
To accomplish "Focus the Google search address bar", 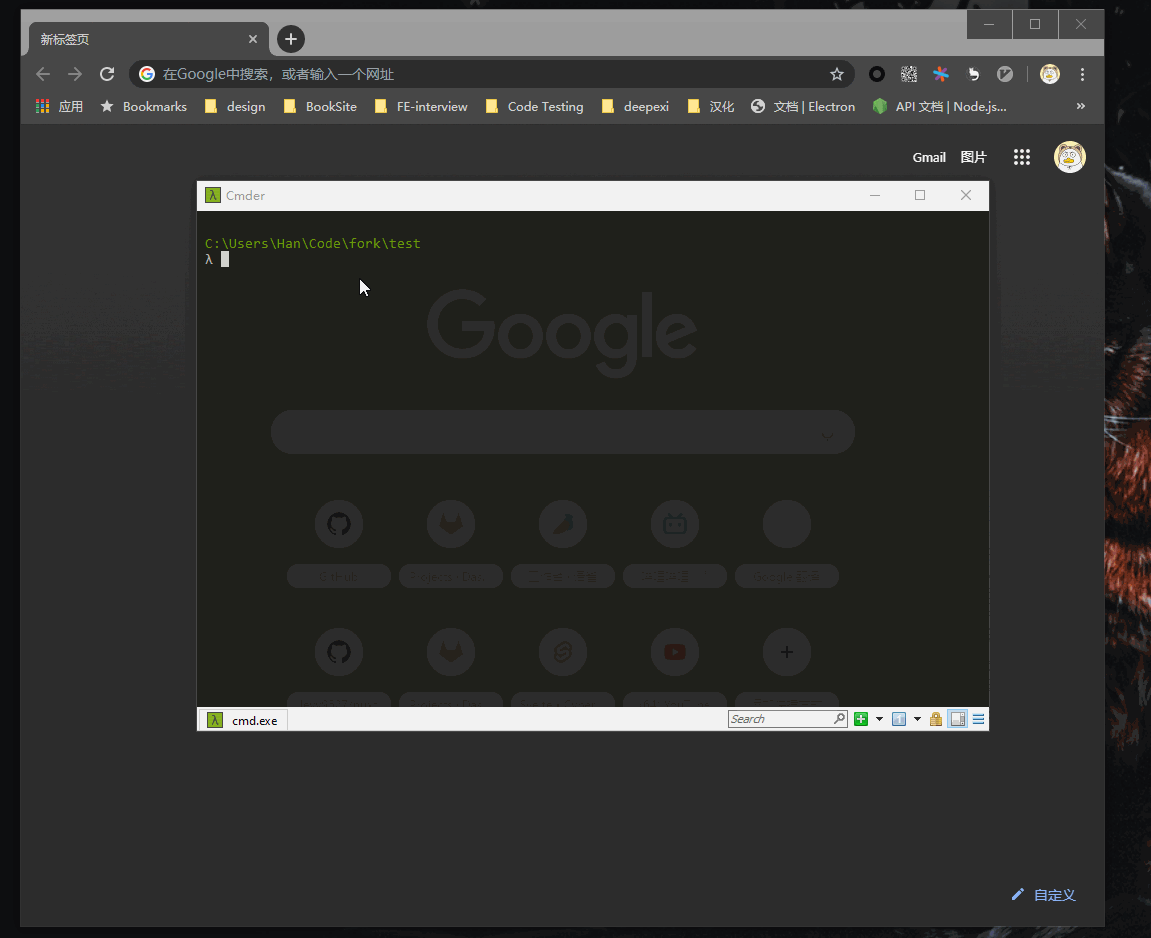I will tap(492, 74).
